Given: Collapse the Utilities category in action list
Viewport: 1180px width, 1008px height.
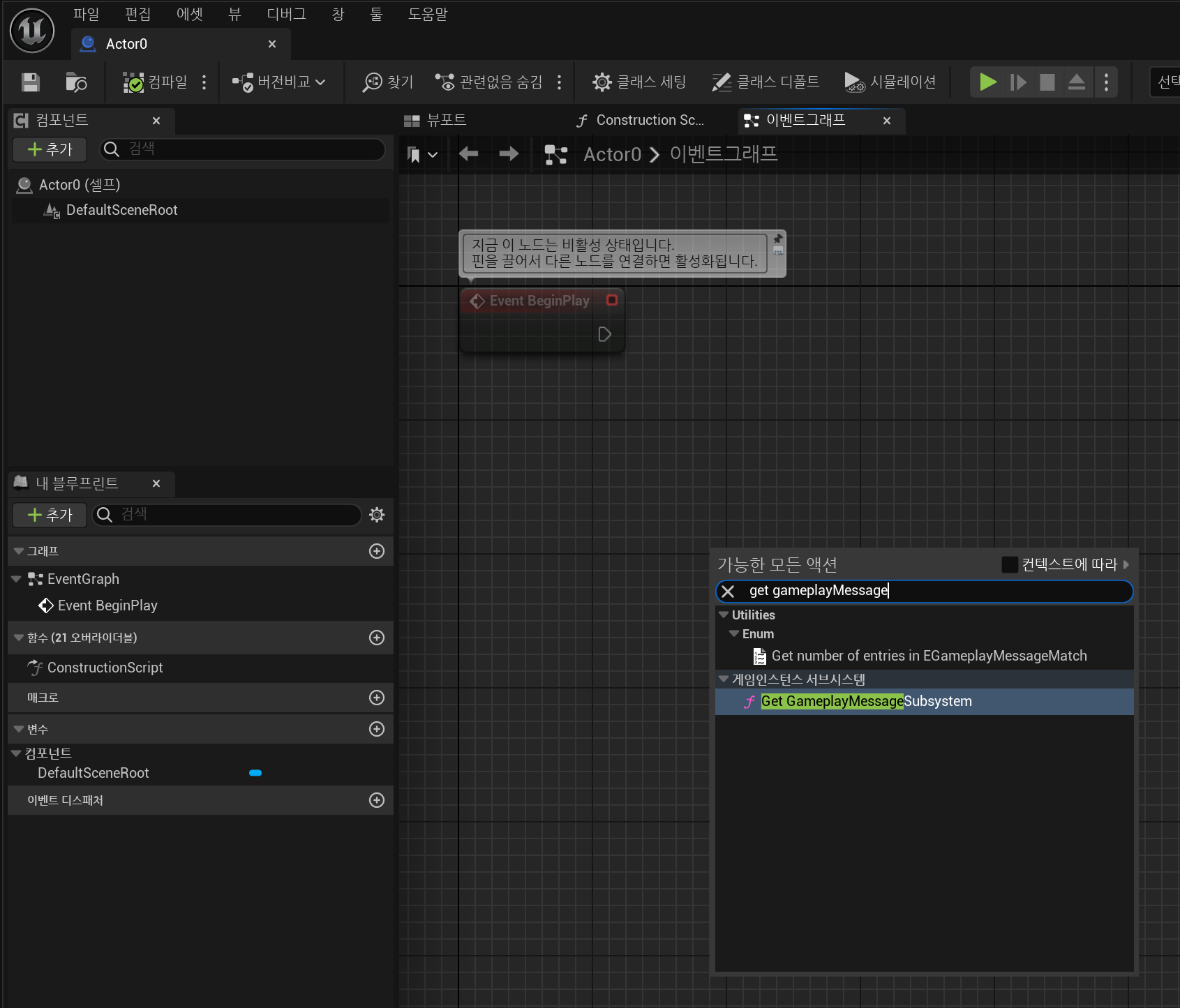Looking at the screenshot, I should (x=724, y=615).
